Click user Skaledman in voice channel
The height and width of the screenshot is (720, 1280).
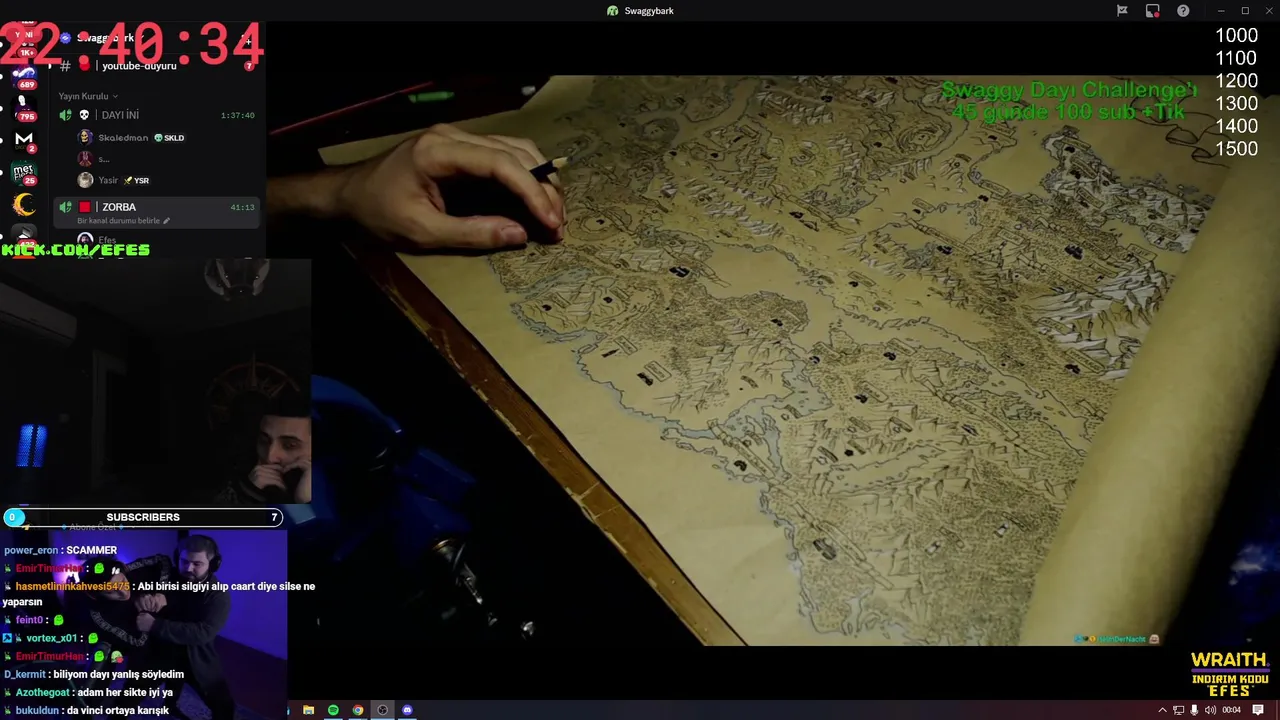pyautogui.click(x=123, y=137)
